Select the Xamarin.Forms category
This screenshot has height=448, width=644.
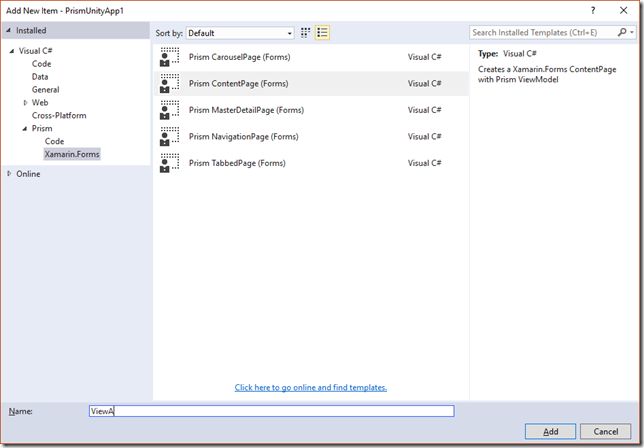tap(72, 154)
